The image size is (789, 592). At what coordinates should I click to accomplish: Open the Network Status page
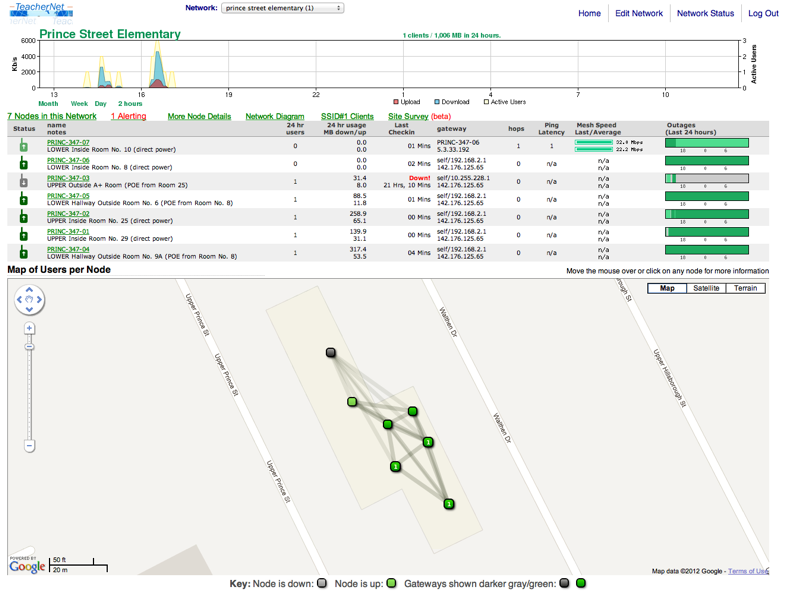(705, 14)
